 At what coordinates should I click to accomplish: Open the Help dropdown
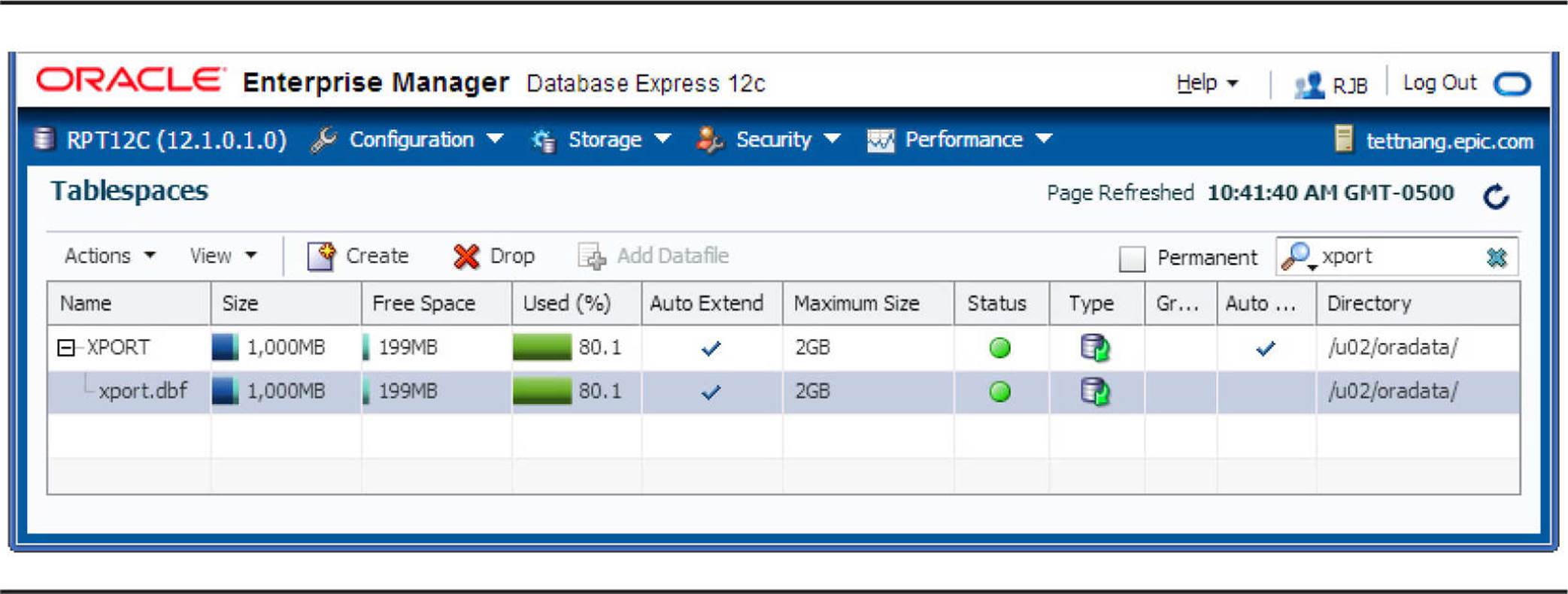(1206, 83)
